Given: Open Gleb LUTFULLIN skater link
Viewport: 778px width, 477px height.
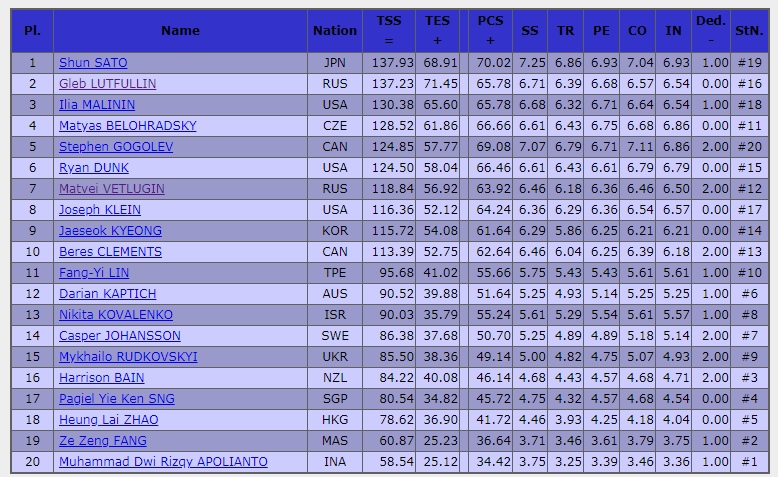Looking at the screenshot, I should point(108,84).
